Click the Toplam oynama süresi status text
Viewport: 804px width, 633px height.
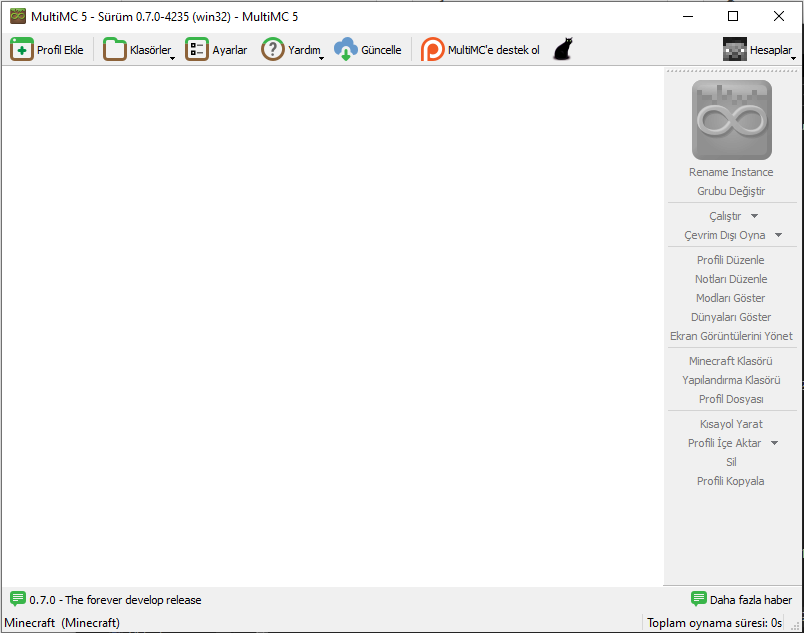[x=714, y=623]
